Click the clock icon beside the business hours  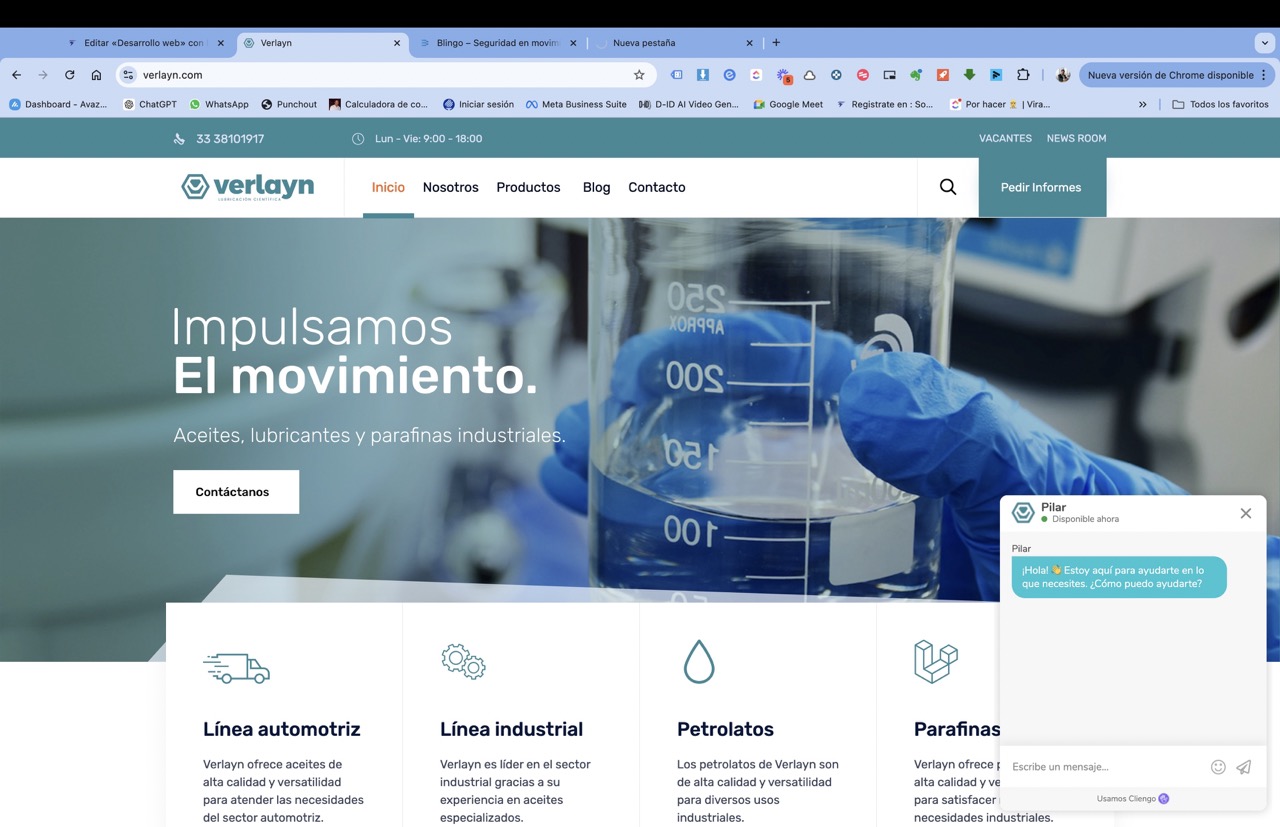coord(357,138)
